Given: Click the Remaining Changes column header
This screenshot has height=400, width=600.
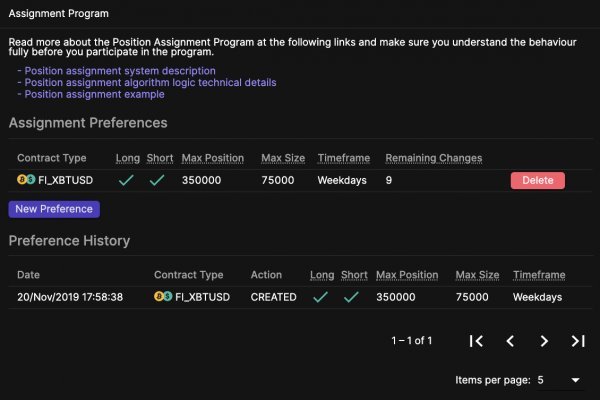Looking at the screenshot, I should pyautogui.click(x=434, y=158).
